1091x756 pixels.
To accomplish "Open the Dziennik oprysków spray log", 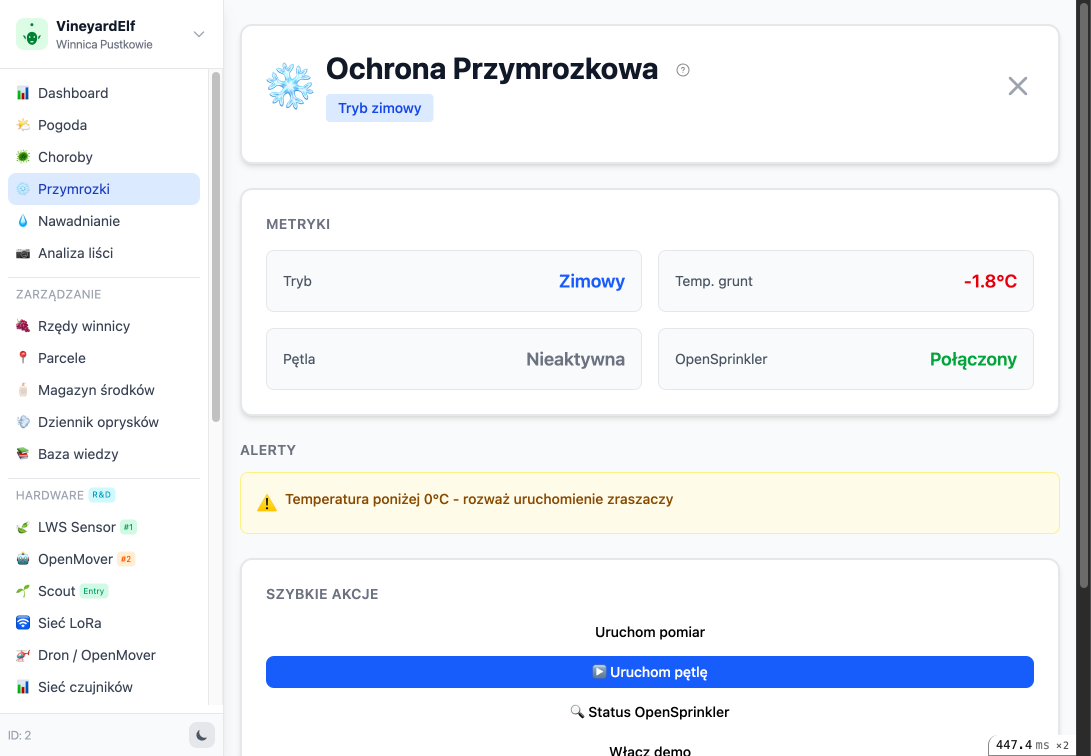I will 98,422.
